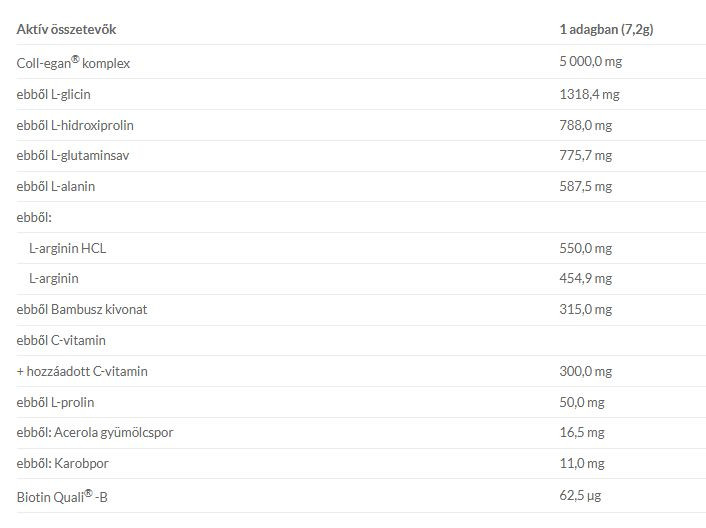The image size is (706, 528).
Task: Select the 300,0 mg value
Action: tap(585, 371)
